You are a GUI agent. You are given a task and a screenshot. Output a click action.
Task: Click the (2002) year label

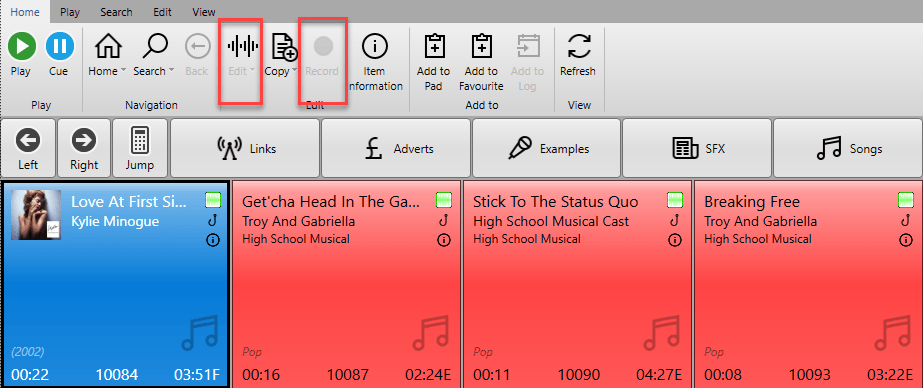click(x=27, y=352)
